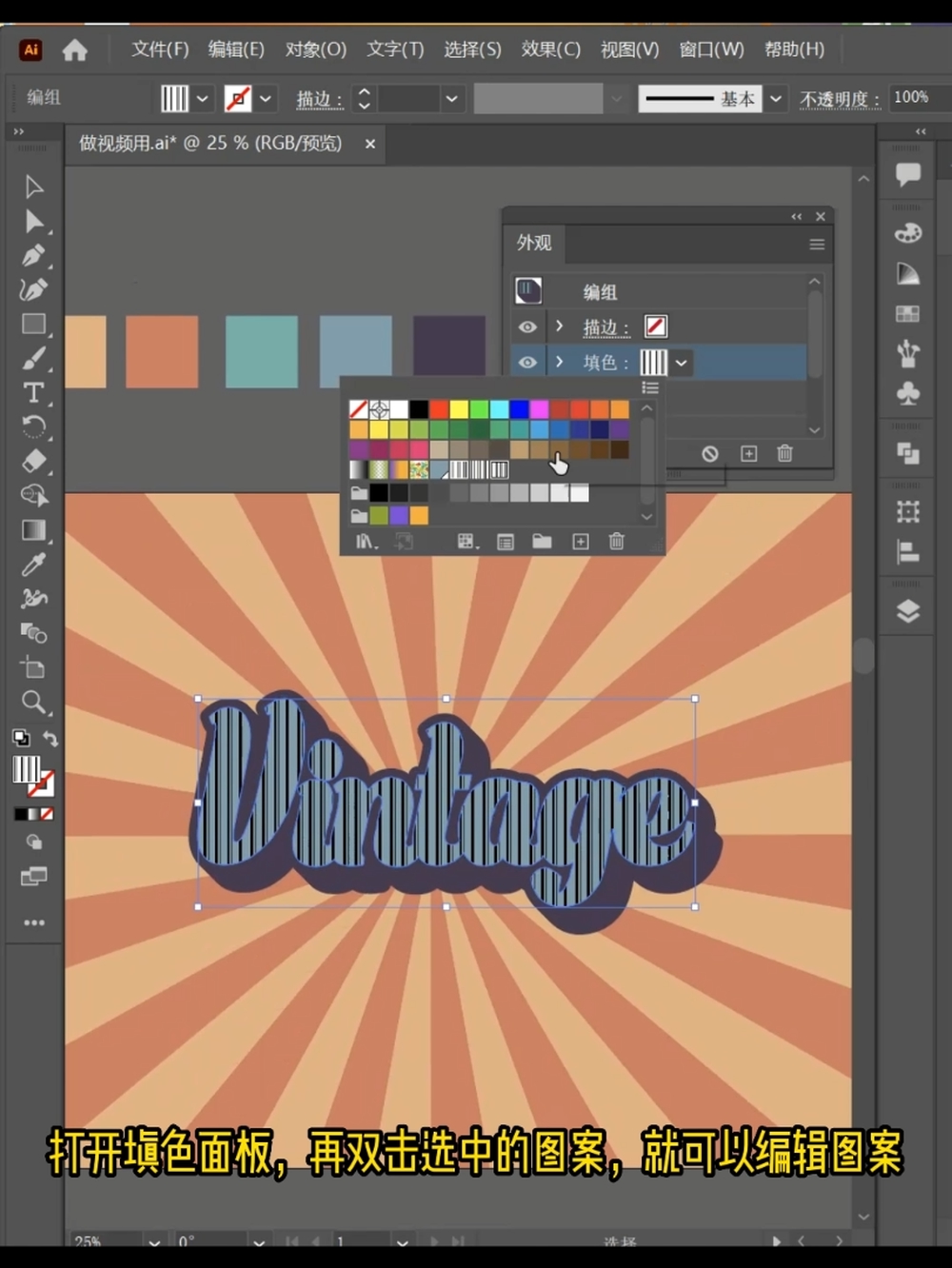Image resolution: width=952 pixels, height=1268 pixels.
Task: Open the 文字(T) menu
Action: [395, 50]
